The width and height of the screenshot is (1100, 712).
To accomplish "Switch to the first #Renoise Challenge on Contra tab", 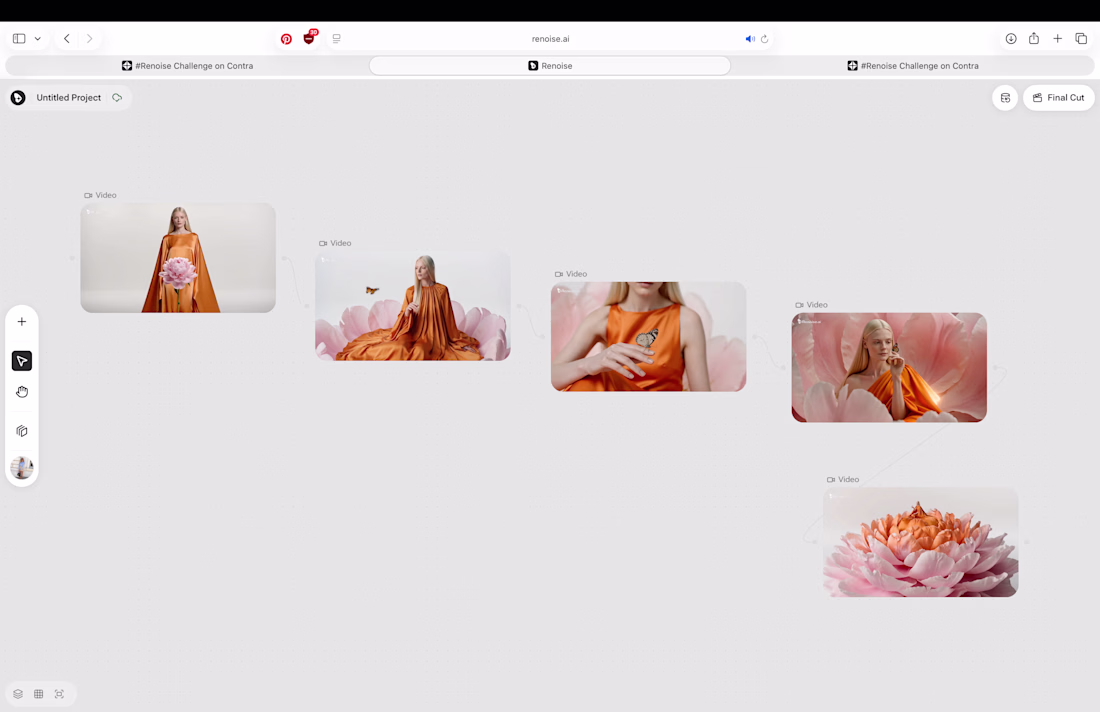I will [x=187, y=66].
